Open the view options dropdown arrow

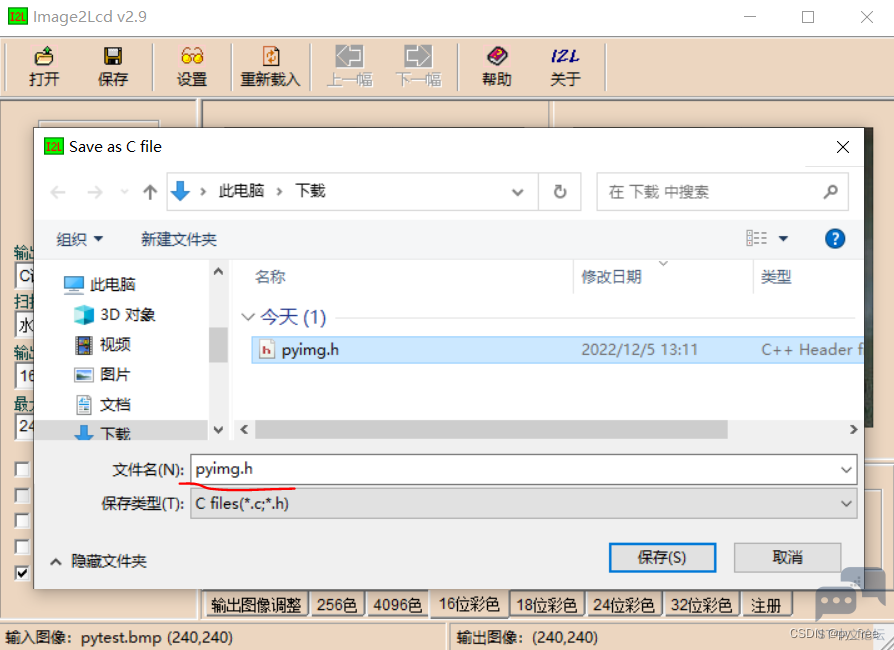783,238
